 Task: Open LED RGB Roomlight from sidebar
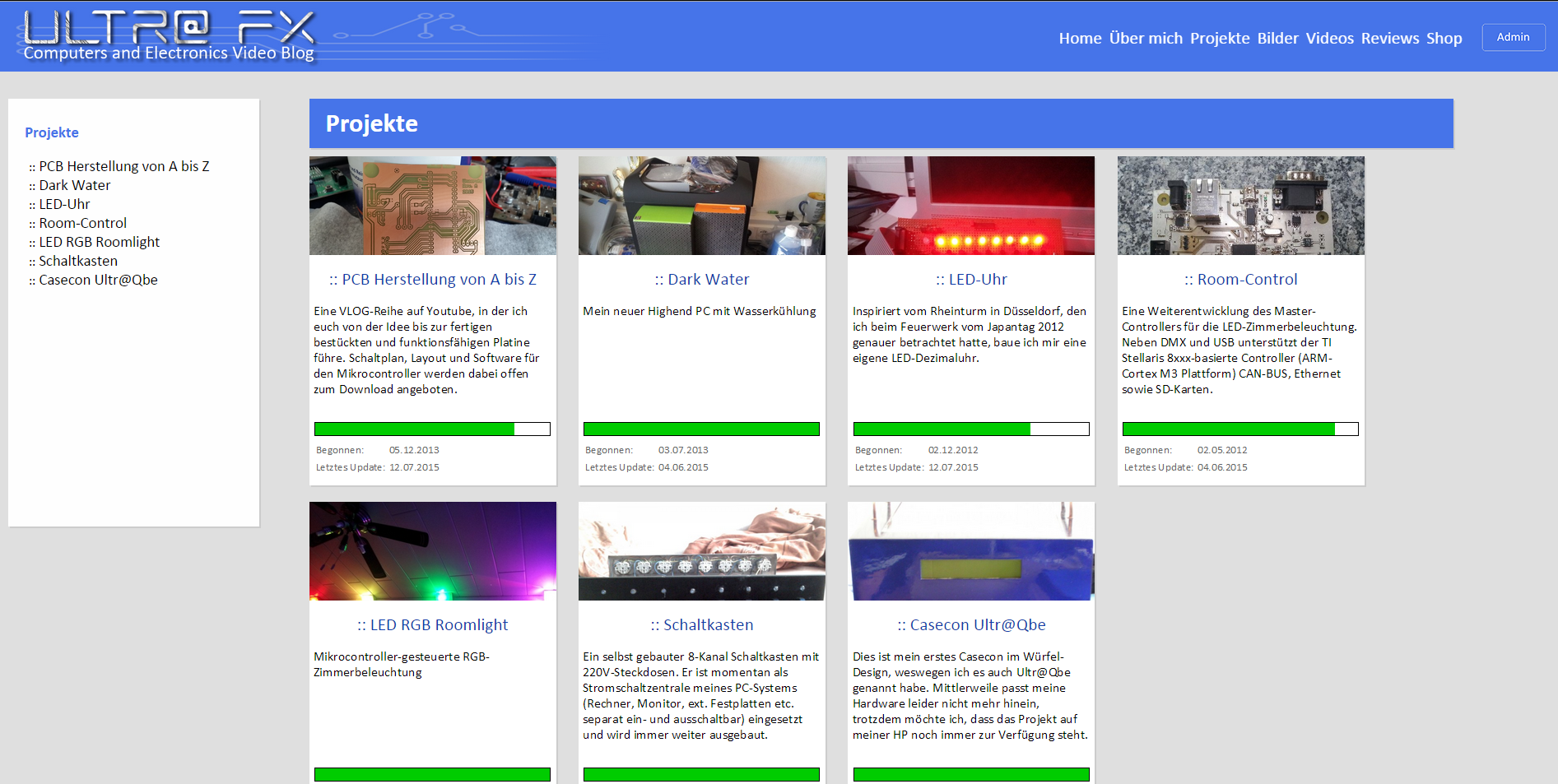99,242
